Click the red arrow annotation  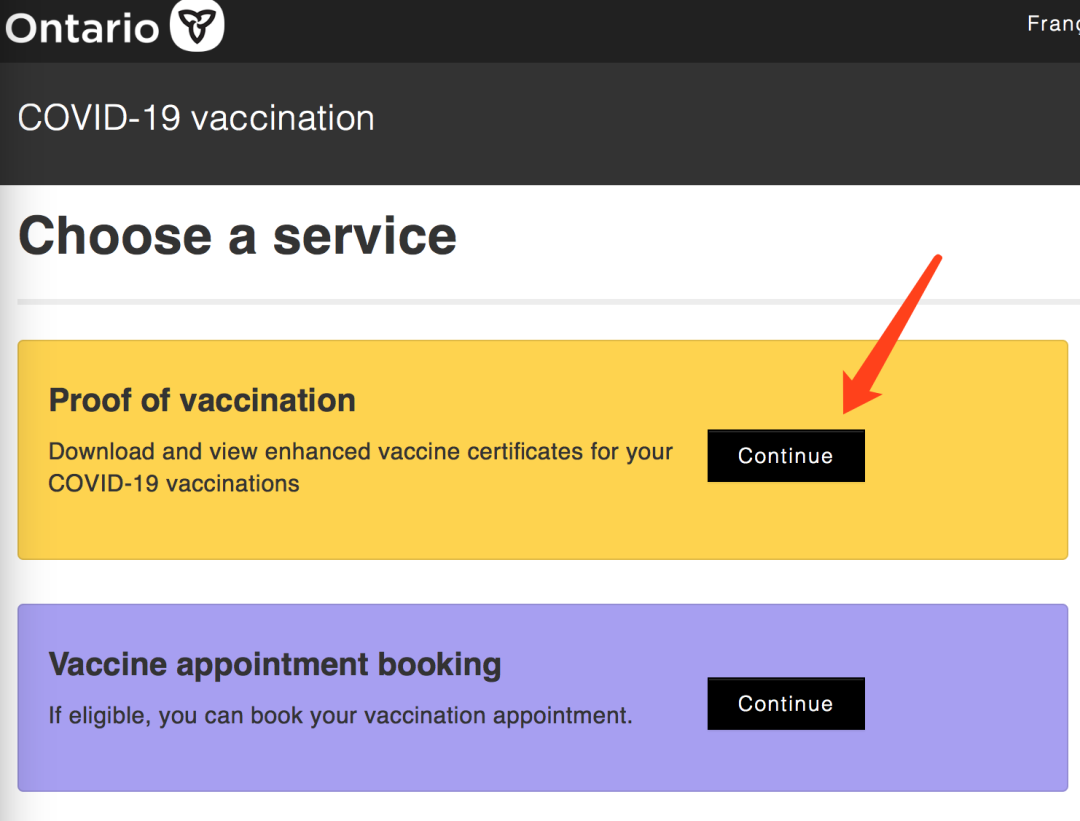point(892,334)
